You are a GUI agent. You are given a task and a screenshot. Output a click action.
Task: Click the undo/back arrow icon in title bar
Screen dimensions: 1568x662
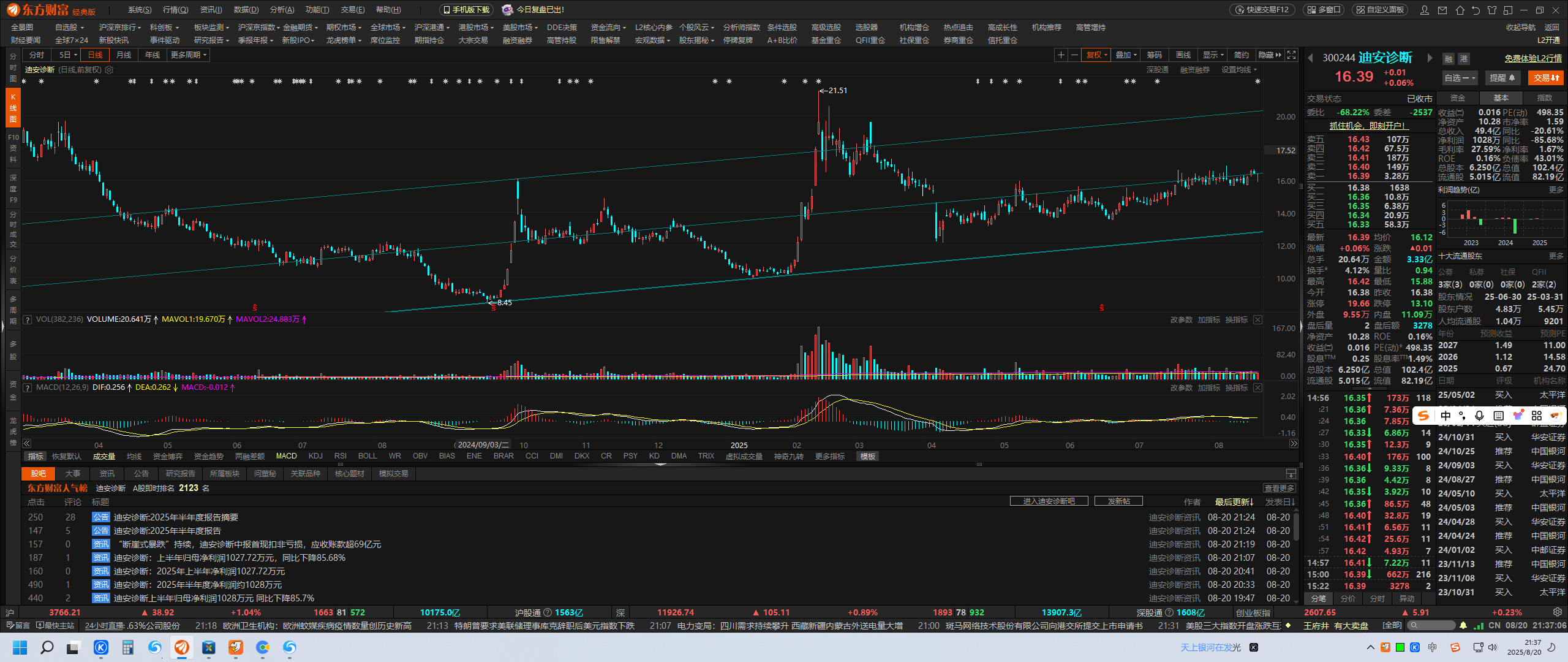tap(1476, 10)
